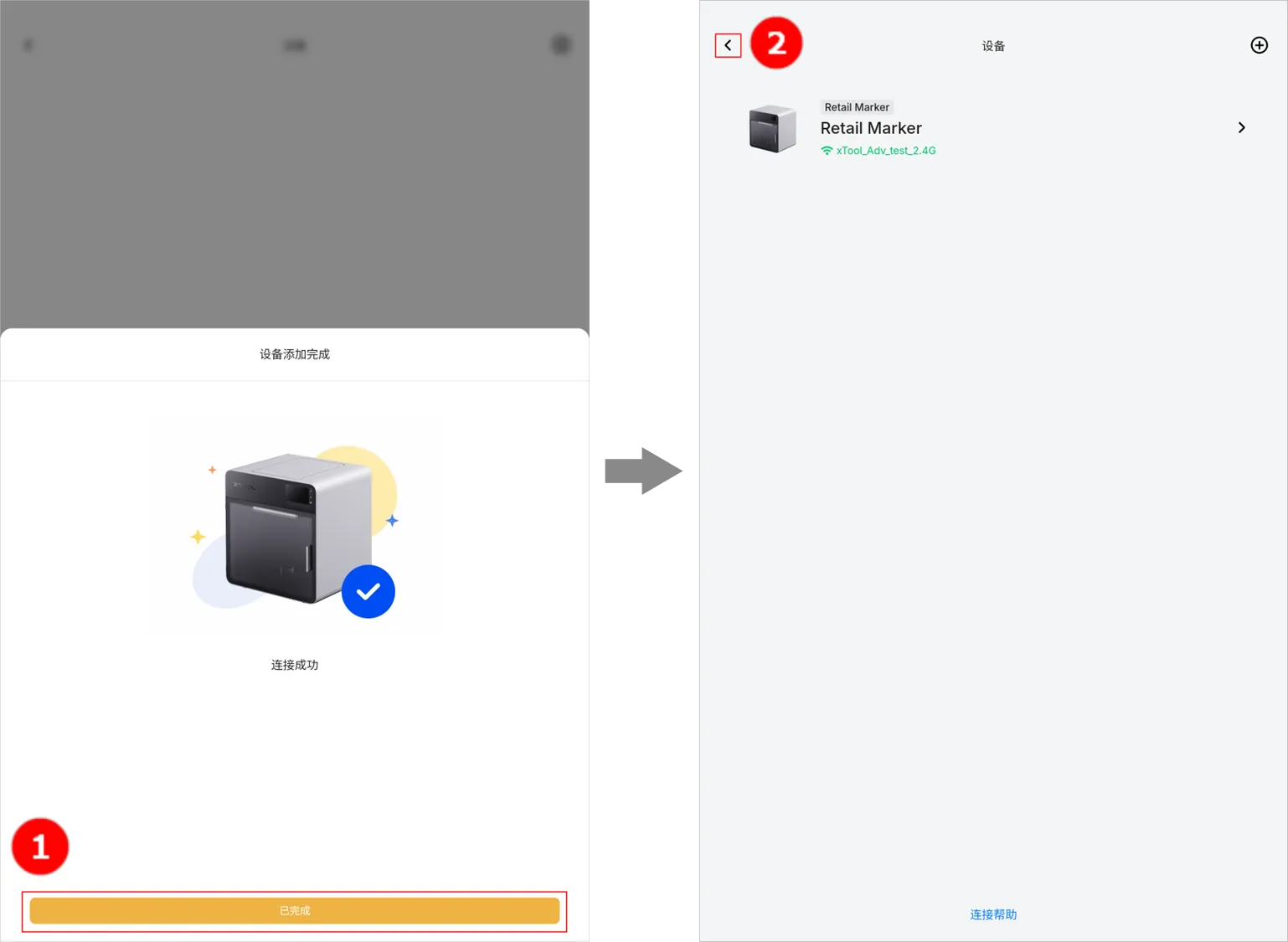Screen dimensions: 1288x942
Task: Click the 设备 page title
Action: point(993,46)
